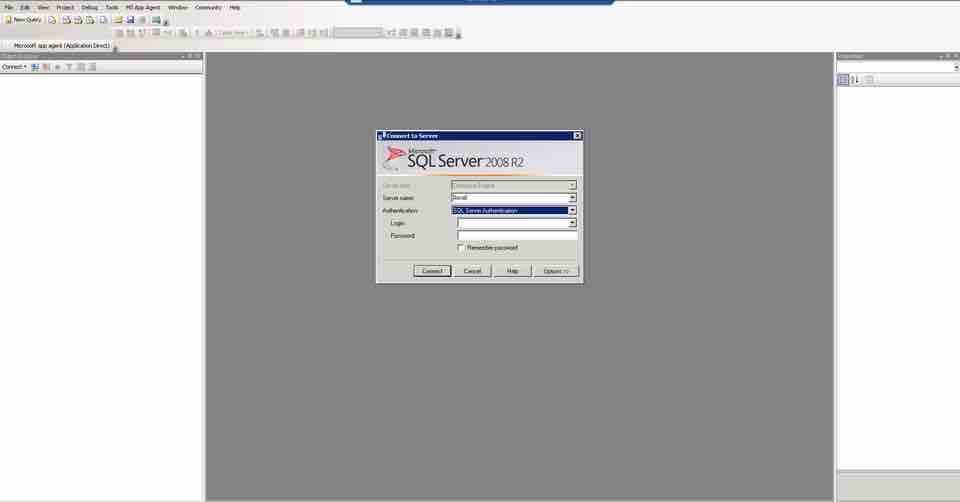
Task: Open the Edit menu
Action: click(x=25, y=7)
